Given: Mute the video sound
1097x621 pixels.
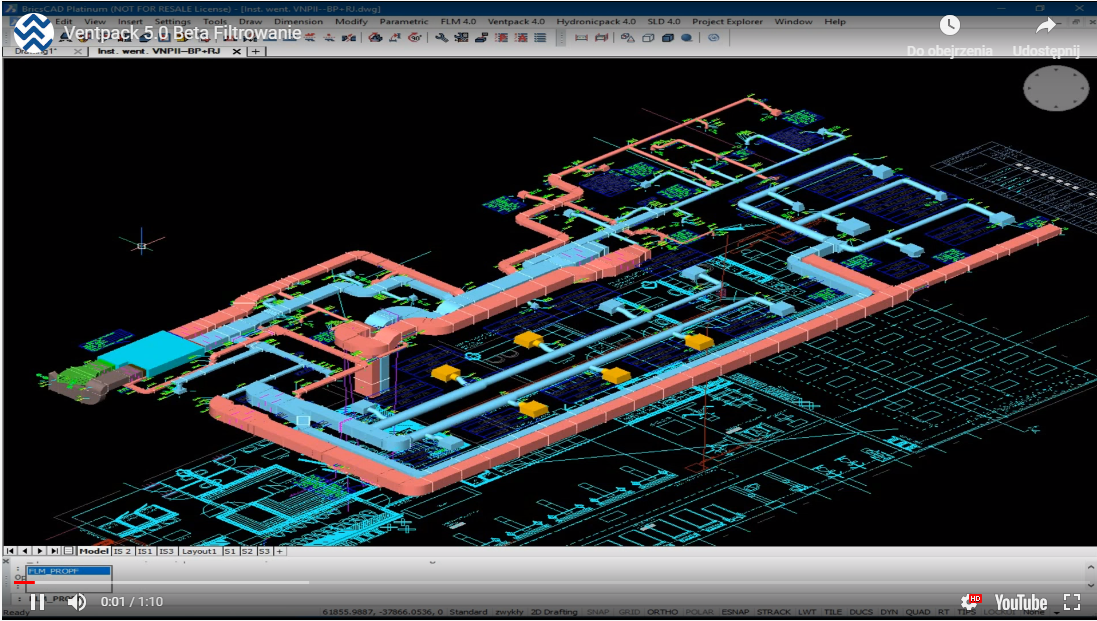Looking at the screenshot, I should pyautogui.click(x=76, y=602).
